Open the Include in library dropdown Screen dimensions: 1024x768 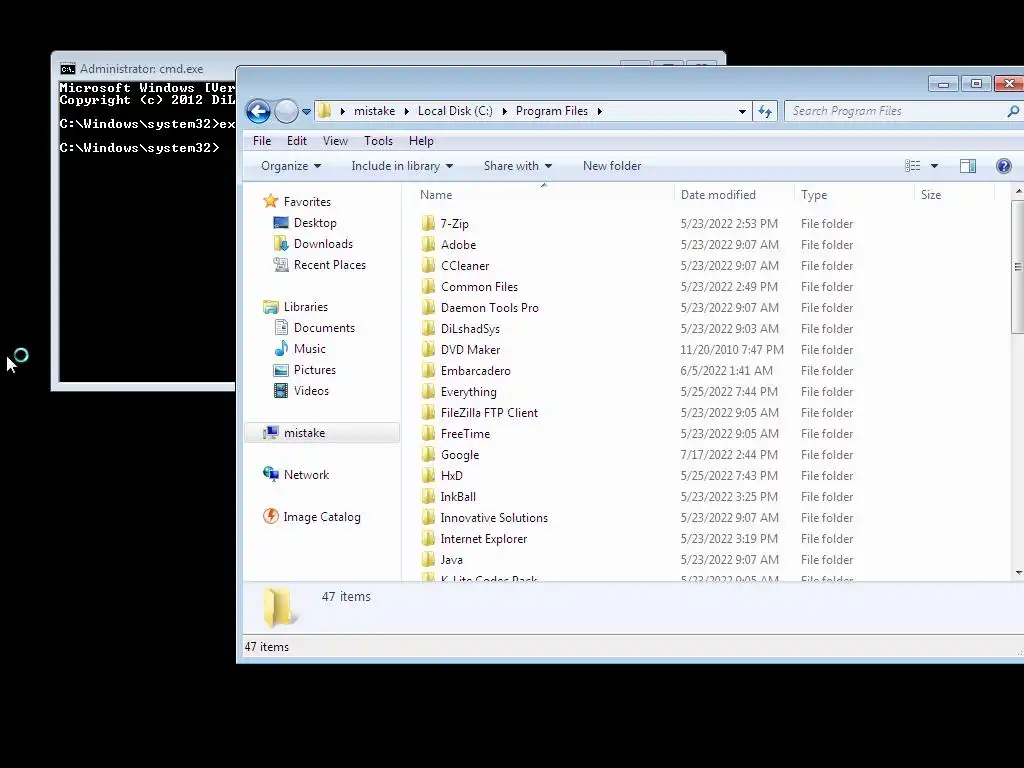[402, 166]
